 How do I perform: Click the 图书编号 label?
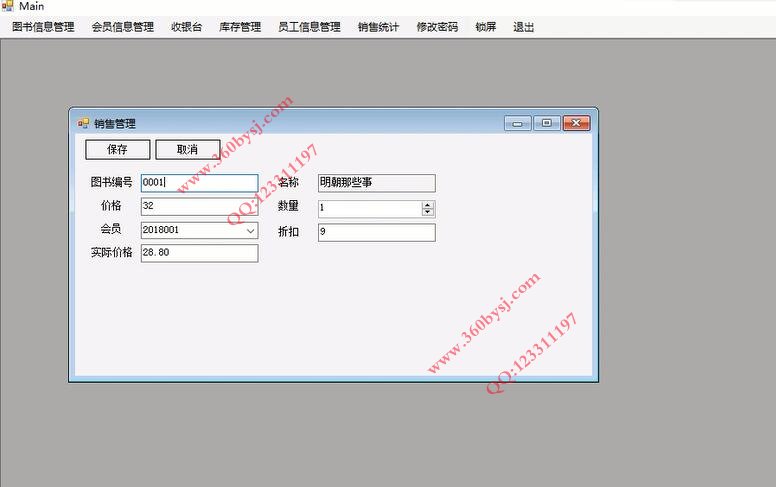tap(111, 182)
